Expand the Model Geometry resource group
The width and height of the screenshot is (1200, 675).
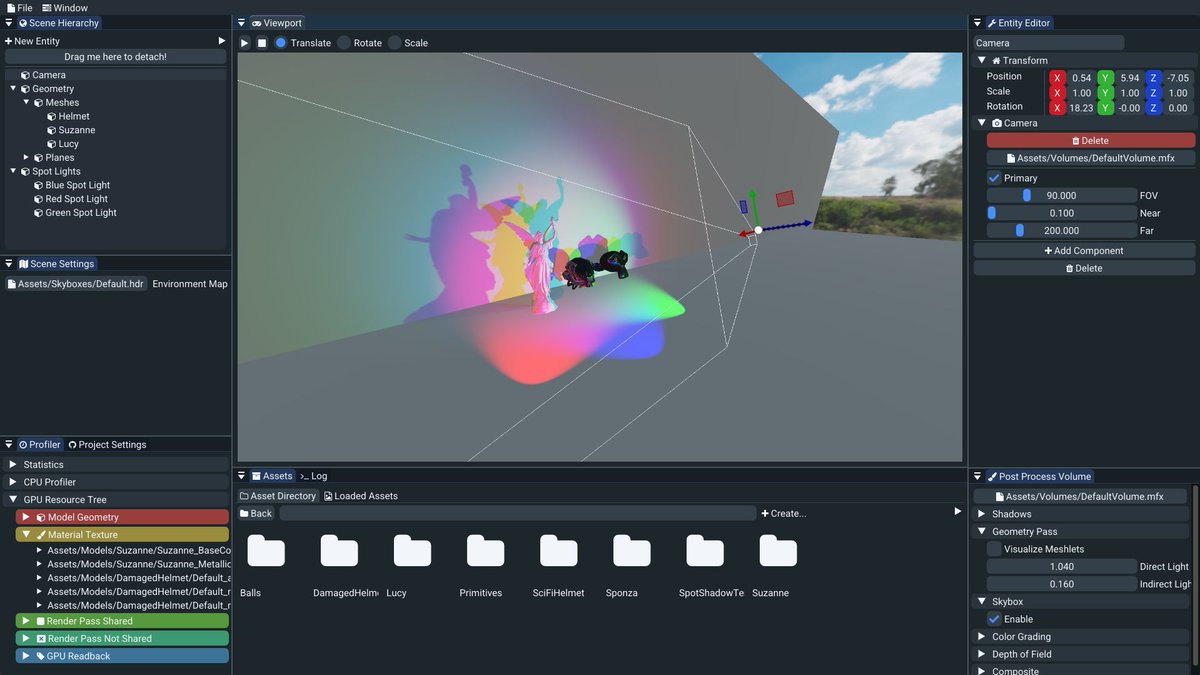point(27,517)
